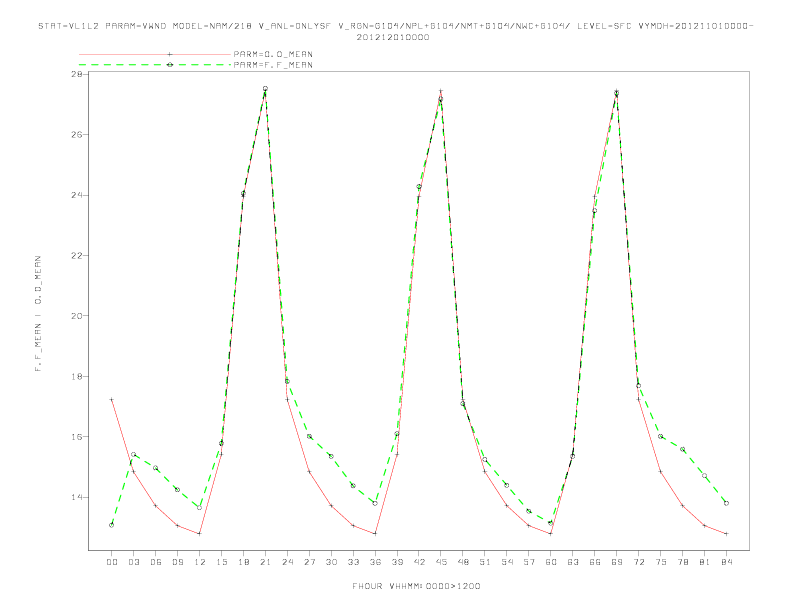Screen dimensions: 792x612
Task: Select green F.F_MEAN circle at hour 27
Action: pyautogui.click(x=309, y=436)
